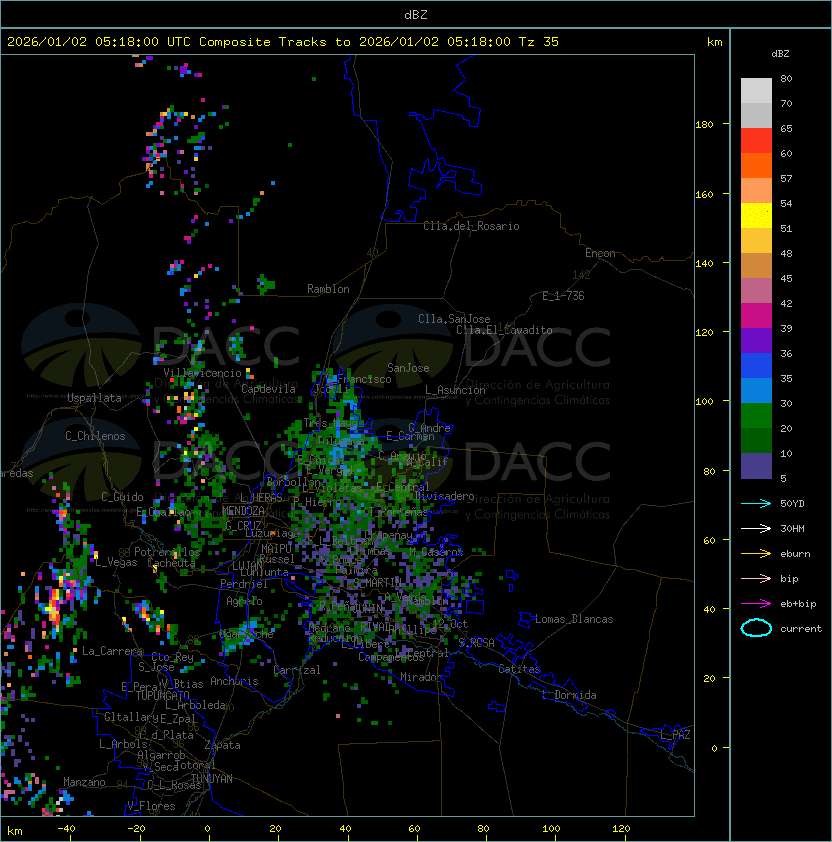Click the 'Perdriel' map label
The image size is (832, 842).
point(244,584)
